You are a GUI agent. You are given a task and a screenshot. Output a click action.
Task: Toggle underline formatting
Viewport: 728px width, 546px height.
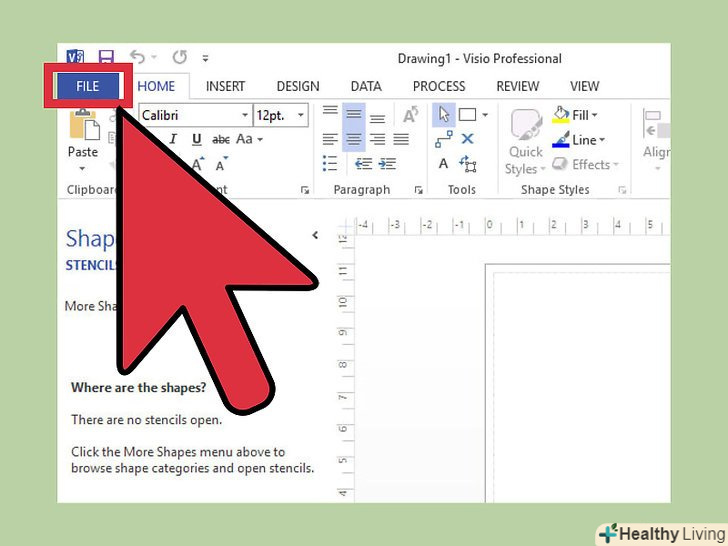(x=196, y=139)
